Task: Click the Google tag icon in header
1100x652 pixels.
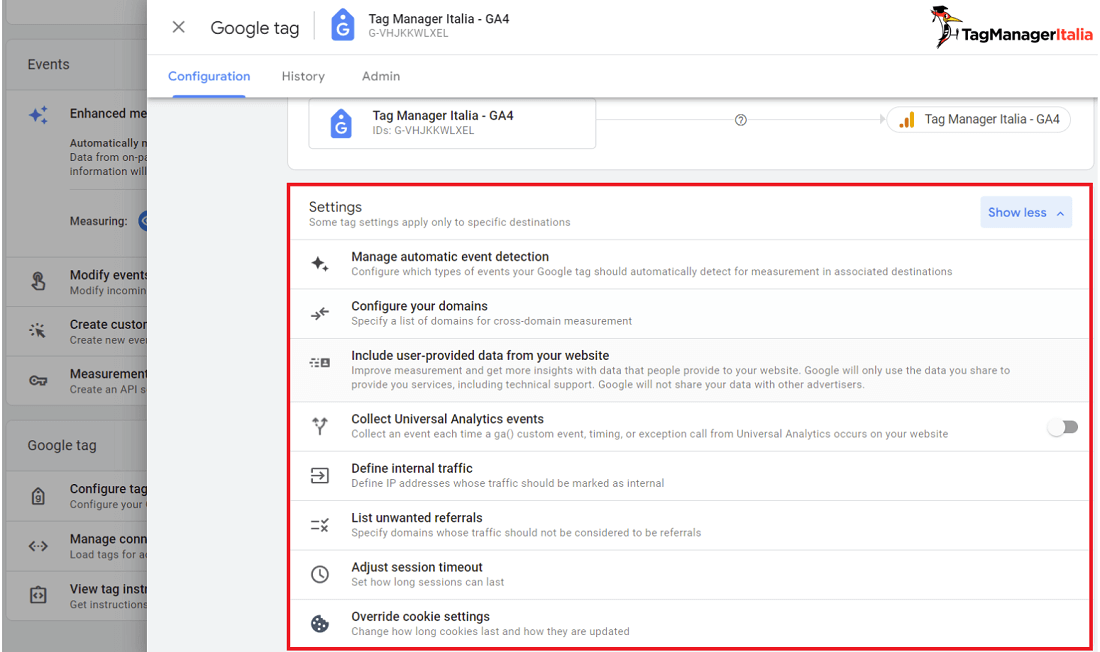Action: tap(342, 25)
